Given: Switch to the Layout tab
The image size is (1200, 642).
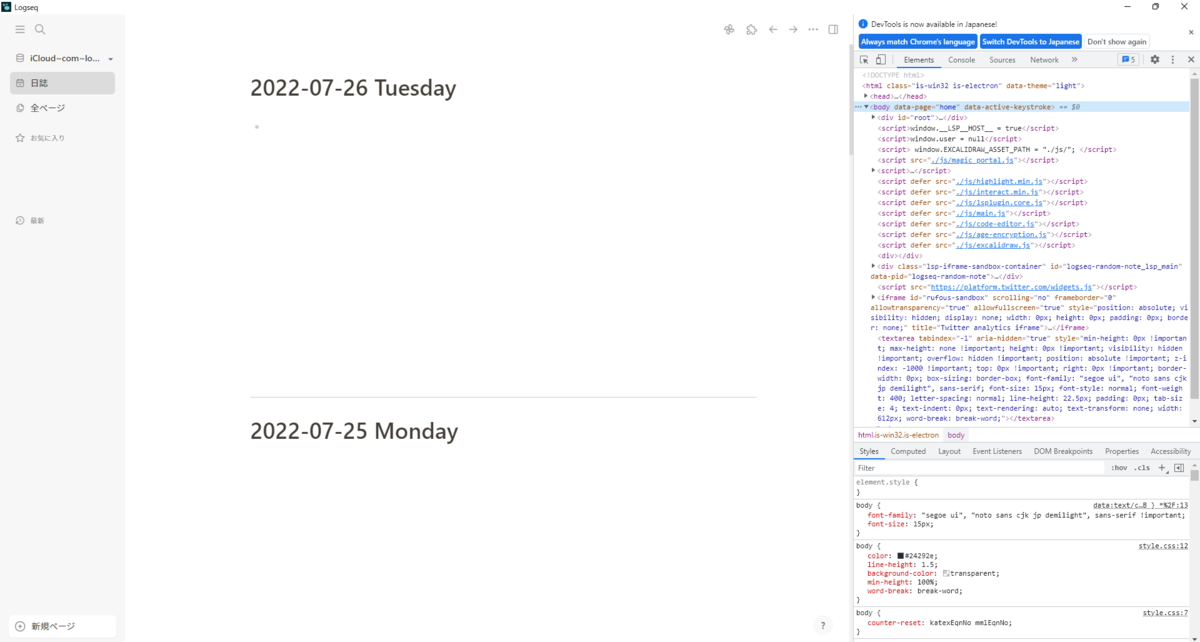Looking at the screenshot, I should (949, 451).
